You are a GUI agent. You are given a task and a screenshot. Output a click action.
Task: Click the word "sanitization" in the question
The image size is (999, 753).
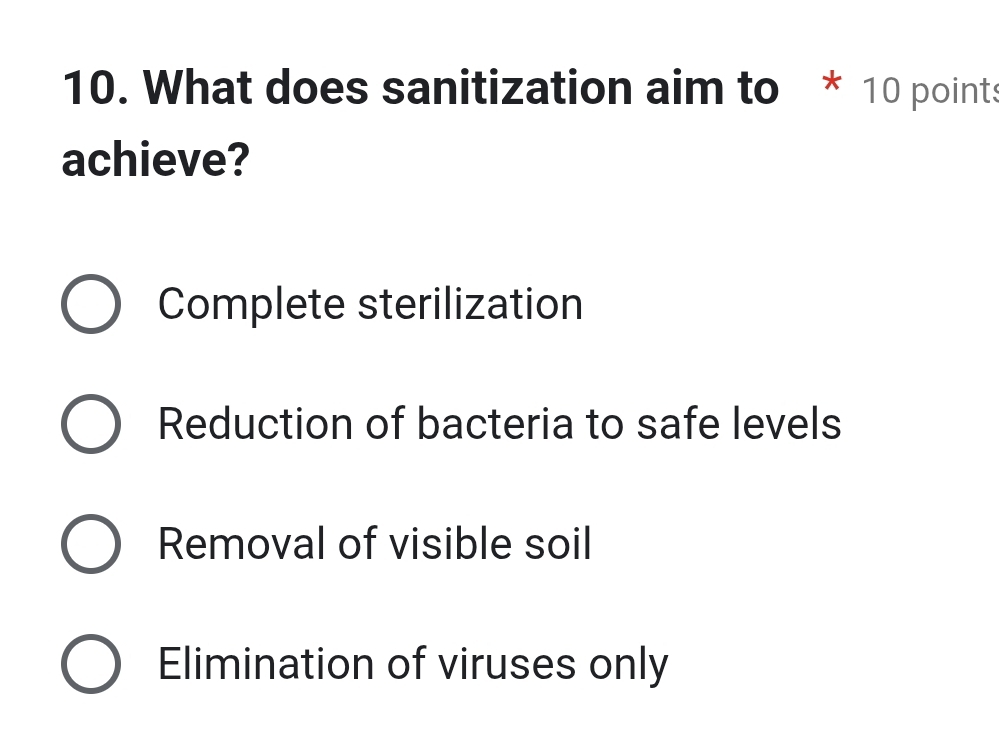(x=507, y=88)
